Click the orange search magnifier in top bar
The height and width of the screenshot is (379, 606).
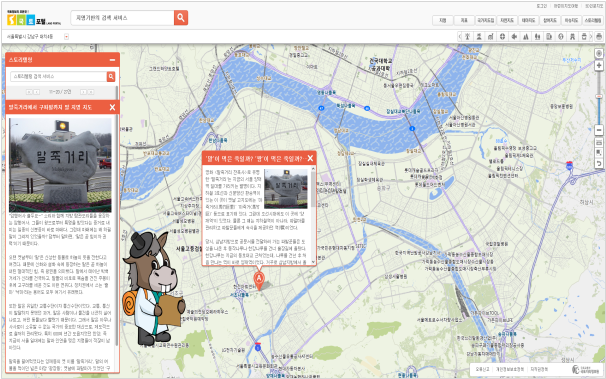[x=181, y=18]
